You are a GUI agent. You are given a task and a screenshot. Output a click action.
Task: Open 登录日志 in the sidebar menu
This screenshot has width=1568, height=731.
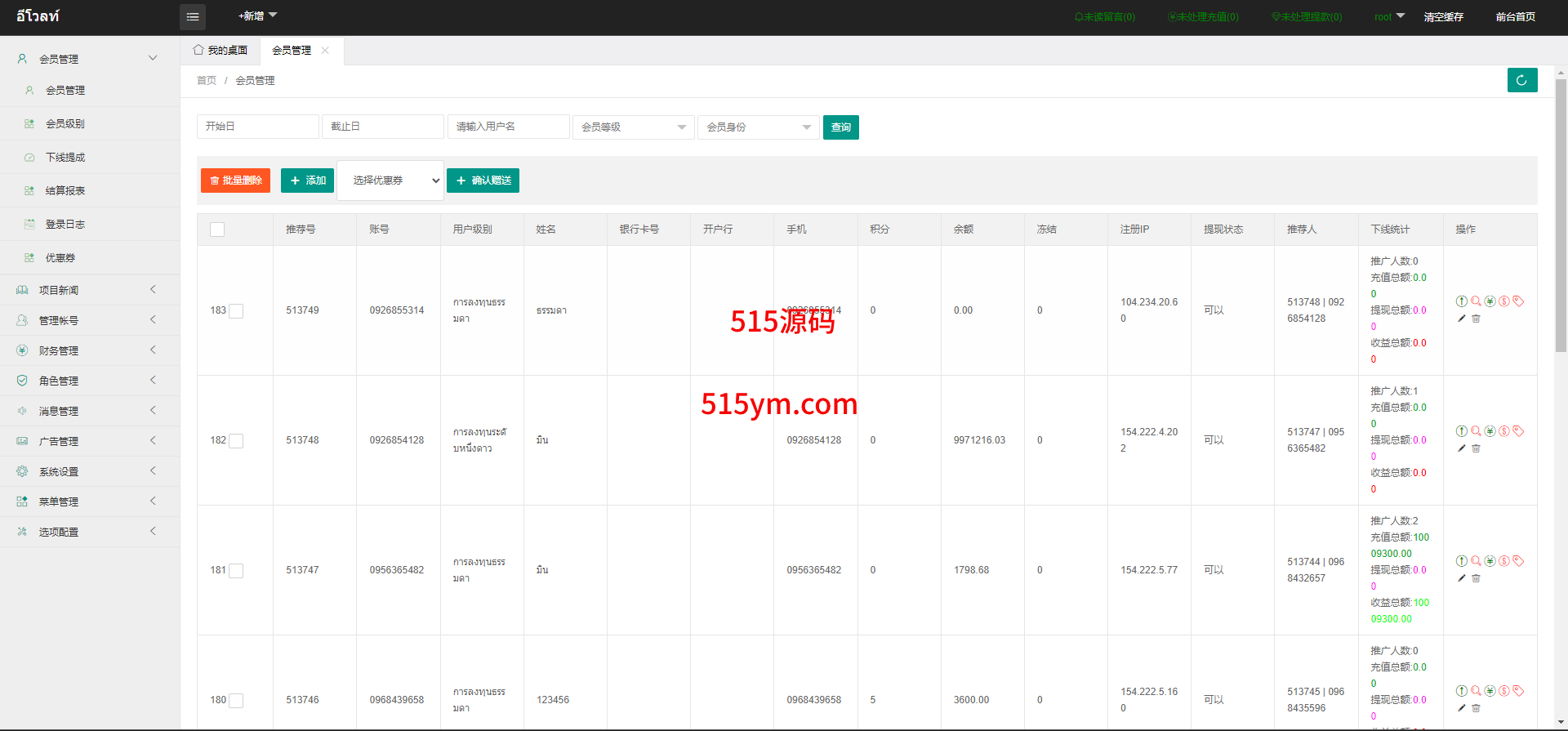pyautogui.click(x=65, y=225)
